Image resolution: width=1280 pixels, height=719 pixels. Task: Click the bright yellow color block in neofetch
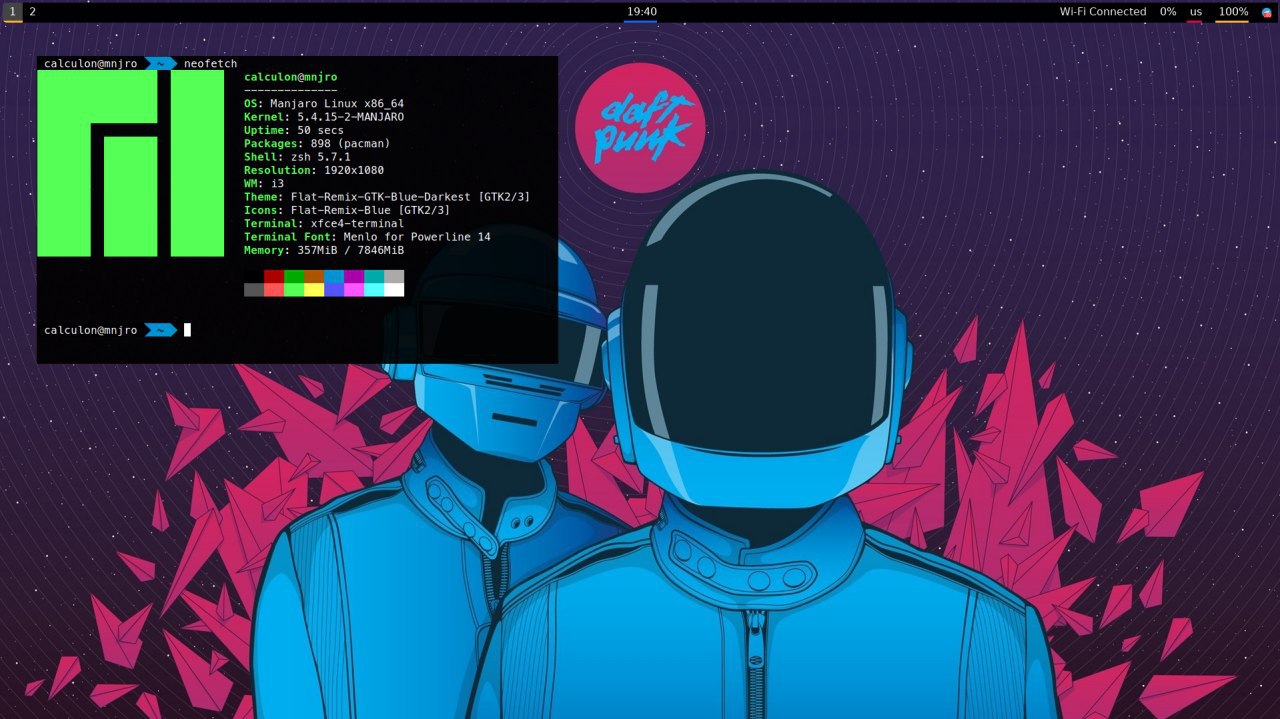pos(314,290)
